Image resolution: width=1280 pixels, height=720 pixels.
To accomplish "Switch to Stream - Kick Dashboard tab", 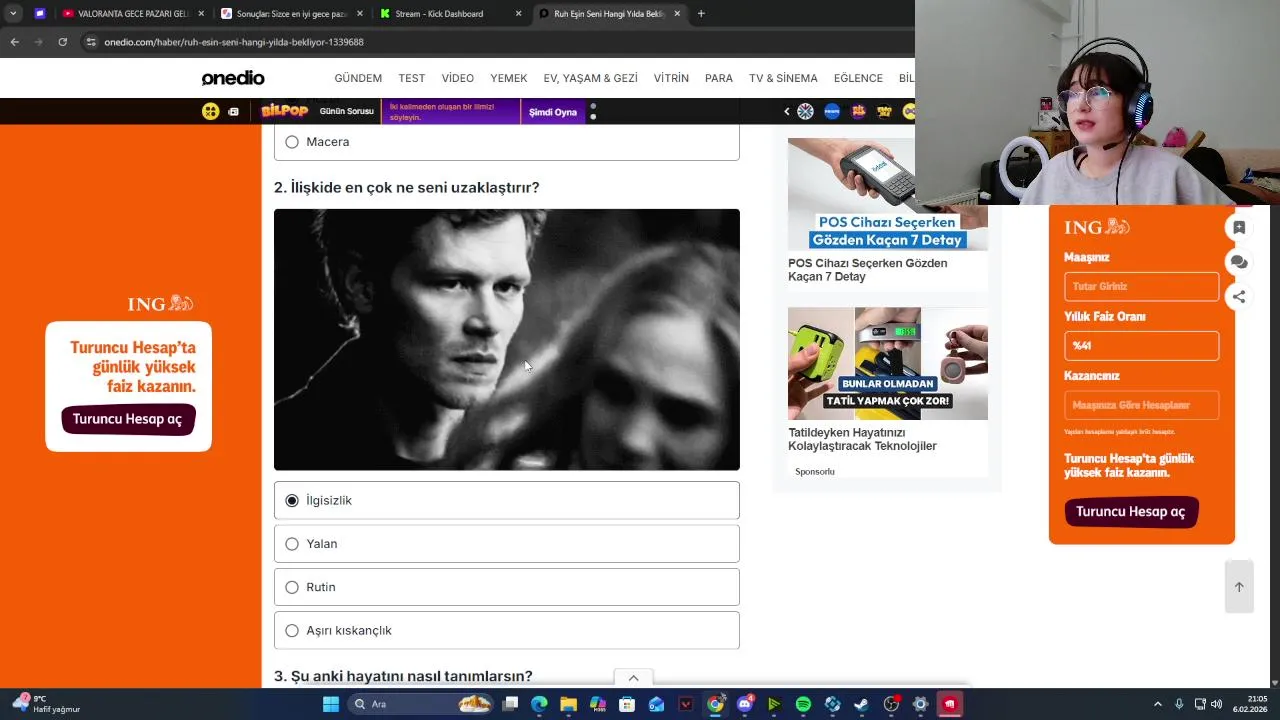I will [450, 14].
